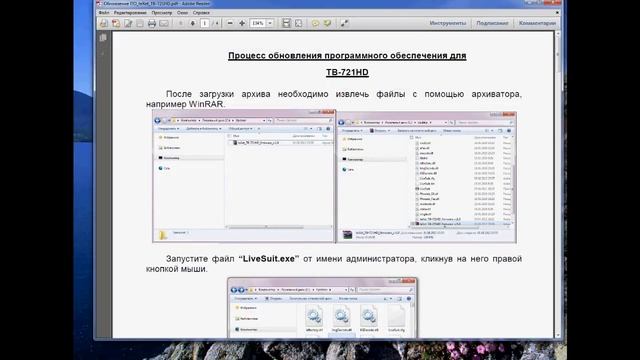This screenshot has height=360, width=640.
Task: Click the vertical scrollbar down arrow
Action: (x=558, y=335)
